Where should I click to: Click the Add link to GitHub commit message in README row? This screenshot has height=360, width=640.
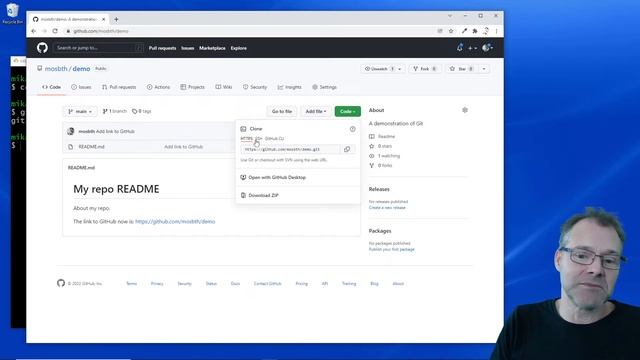tap(183, 147)
